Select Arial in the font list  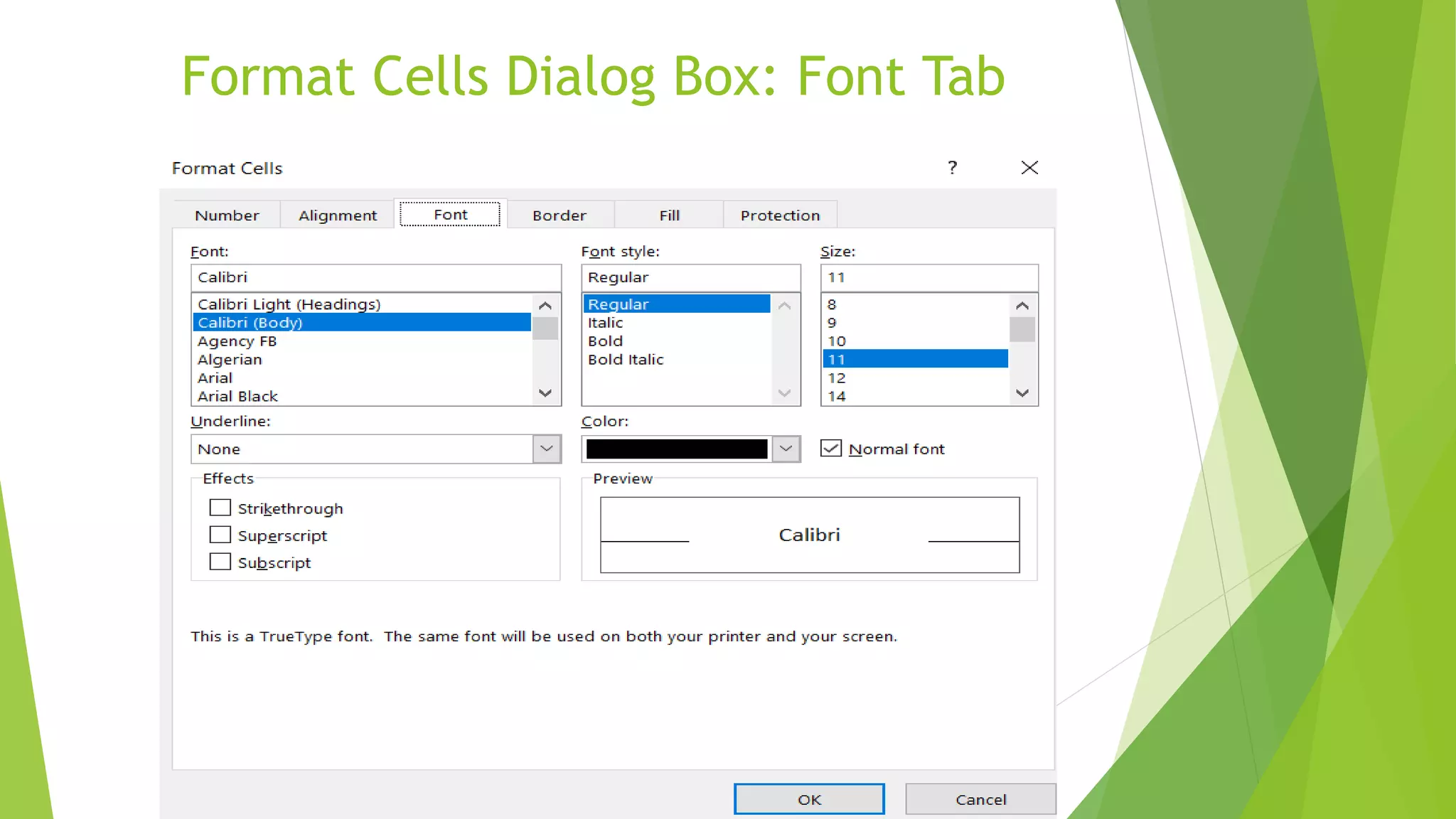362,378
